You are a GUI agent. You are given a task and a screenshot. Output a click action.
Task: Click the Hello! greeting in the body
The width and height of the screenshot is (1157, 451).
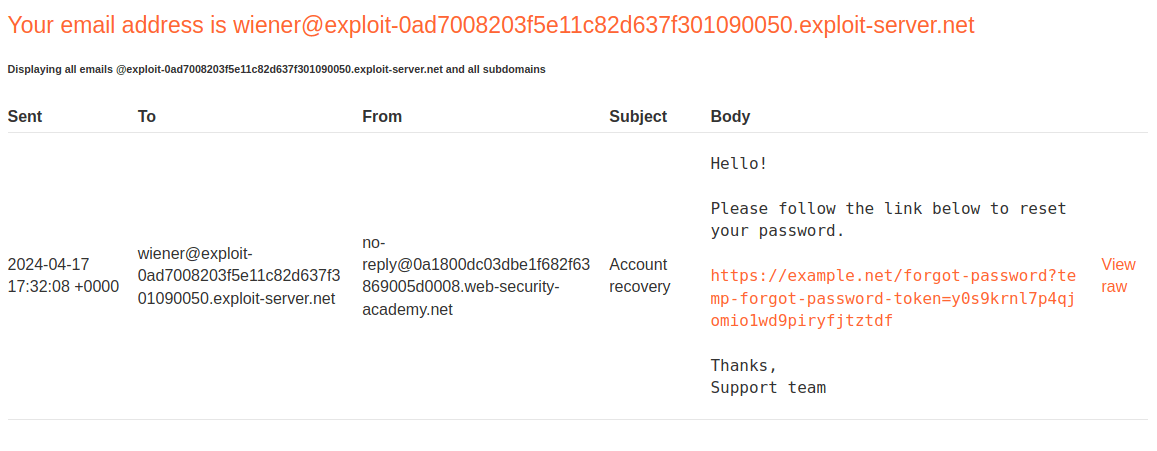click(739, 164)
